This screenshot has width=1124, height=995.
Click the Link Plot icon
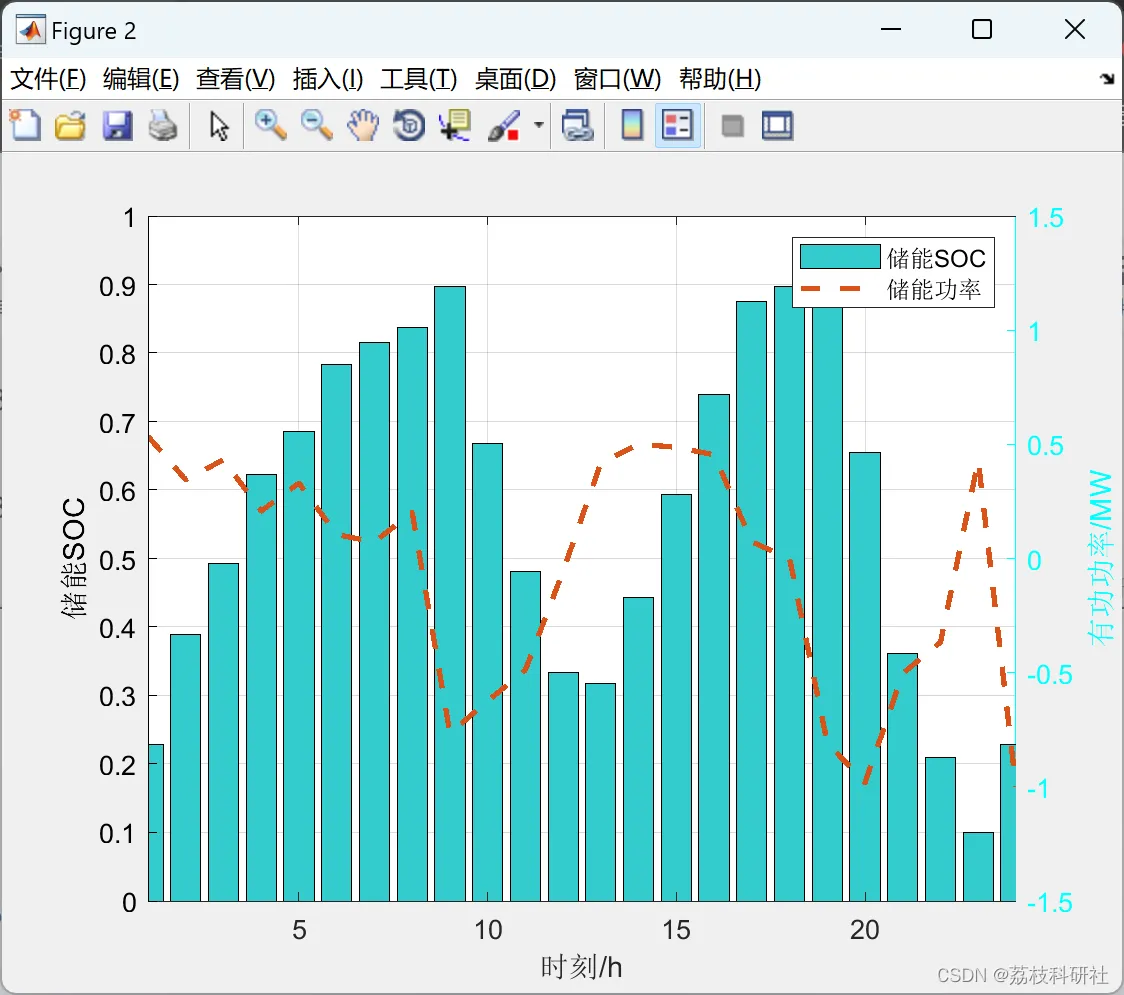click(x=577, y=125)
